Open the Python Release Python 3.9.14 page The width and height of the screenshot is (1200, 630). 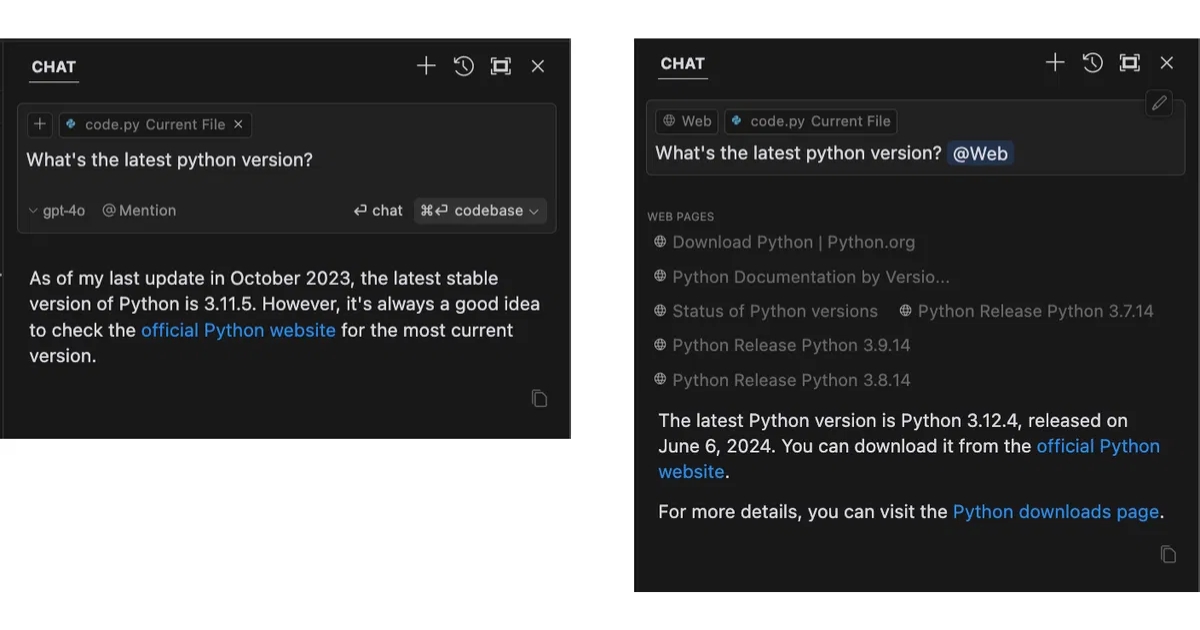pyautogui.click(x=790, y=345)
